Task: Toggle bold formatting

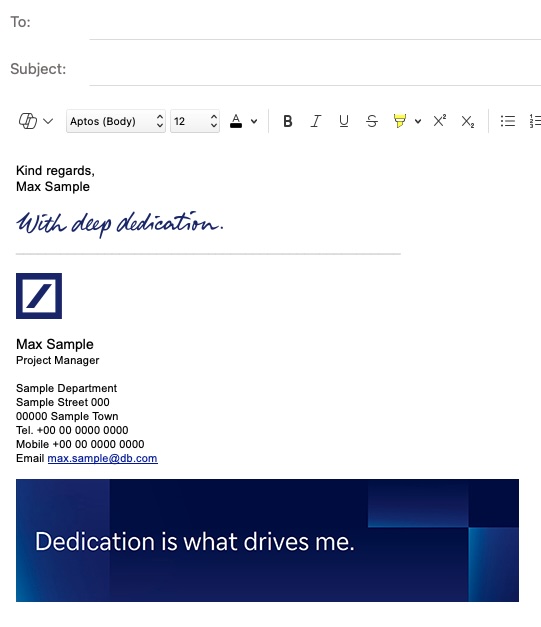Action: click(287, 121)
